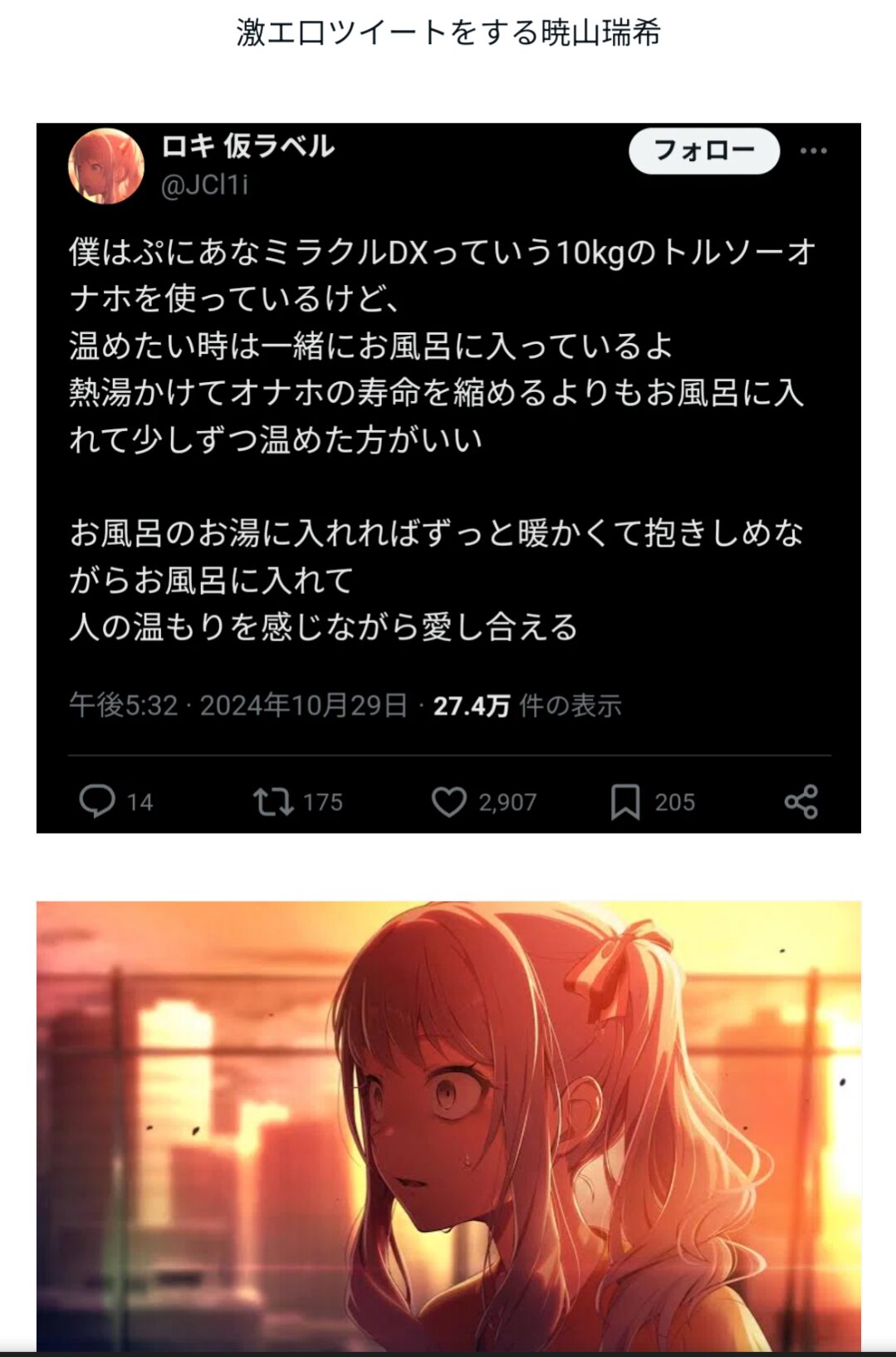Click the display name ロキ 仮ラベル
This screenshot has width=896, height=1357.
click(247, 146)
